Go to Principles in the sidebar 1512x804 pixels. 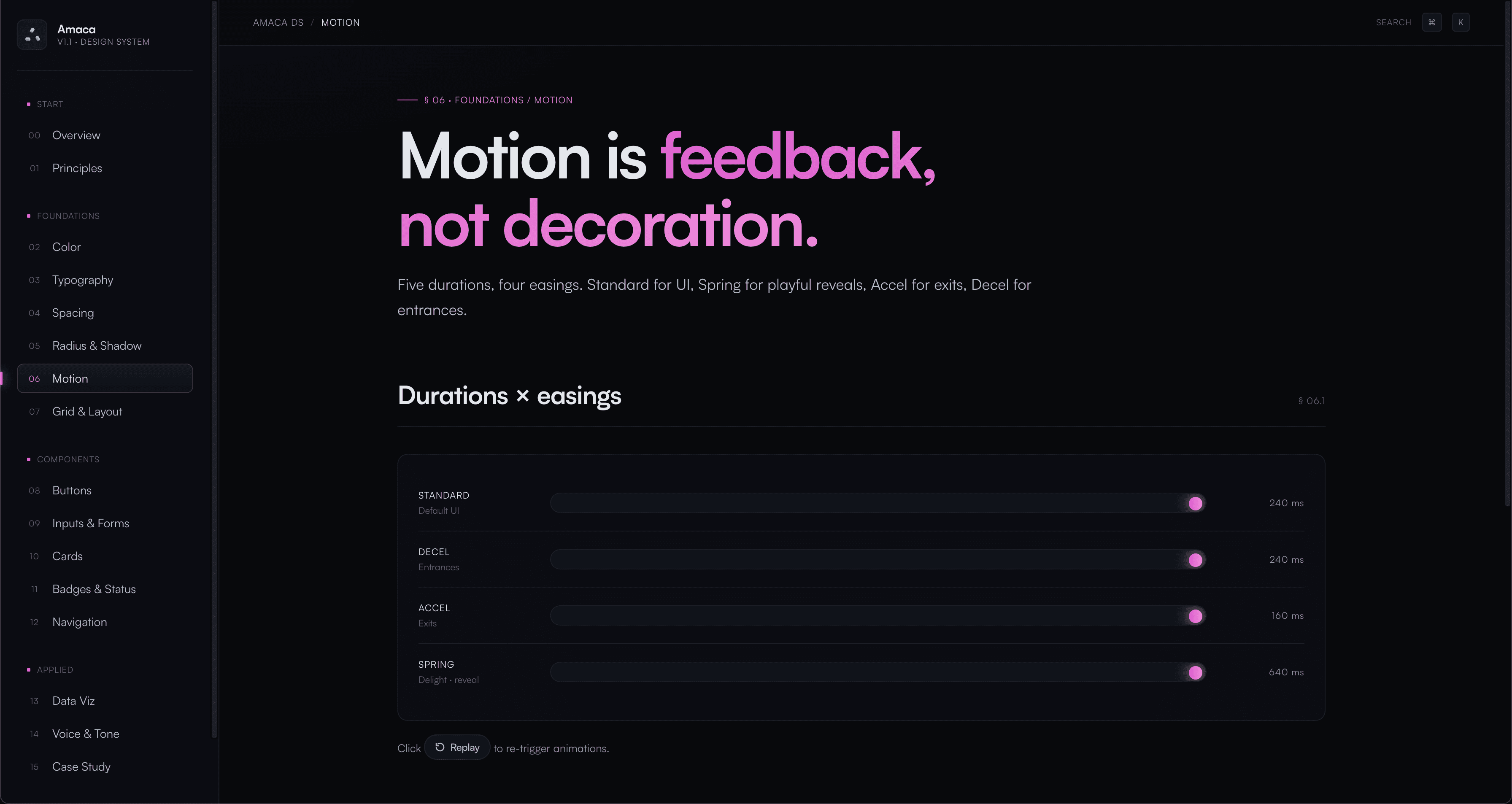(x=77, y=168)
